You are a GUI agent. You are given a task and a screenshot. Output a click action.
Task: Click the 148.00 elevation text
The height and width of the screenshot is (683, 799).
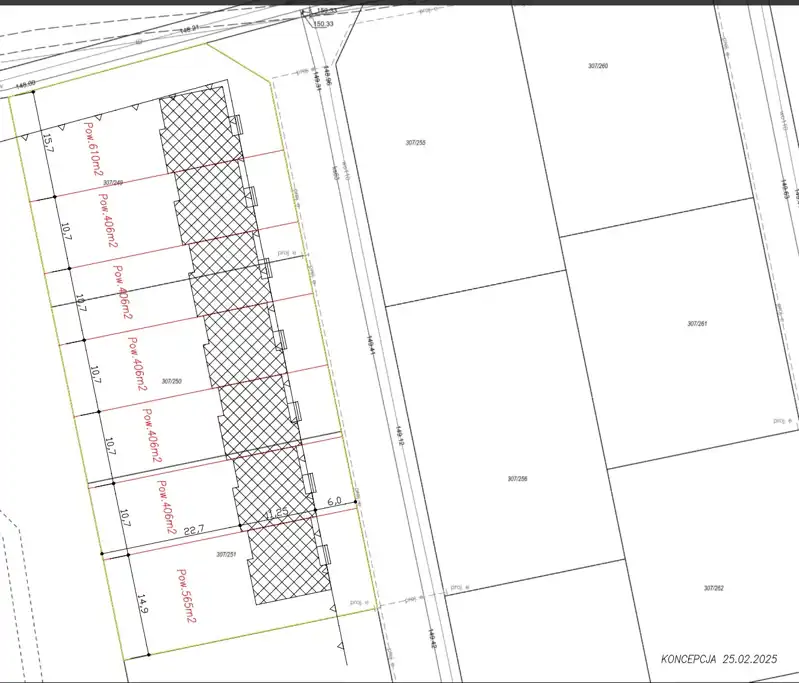pyautogui.click(x=24, y=83)
